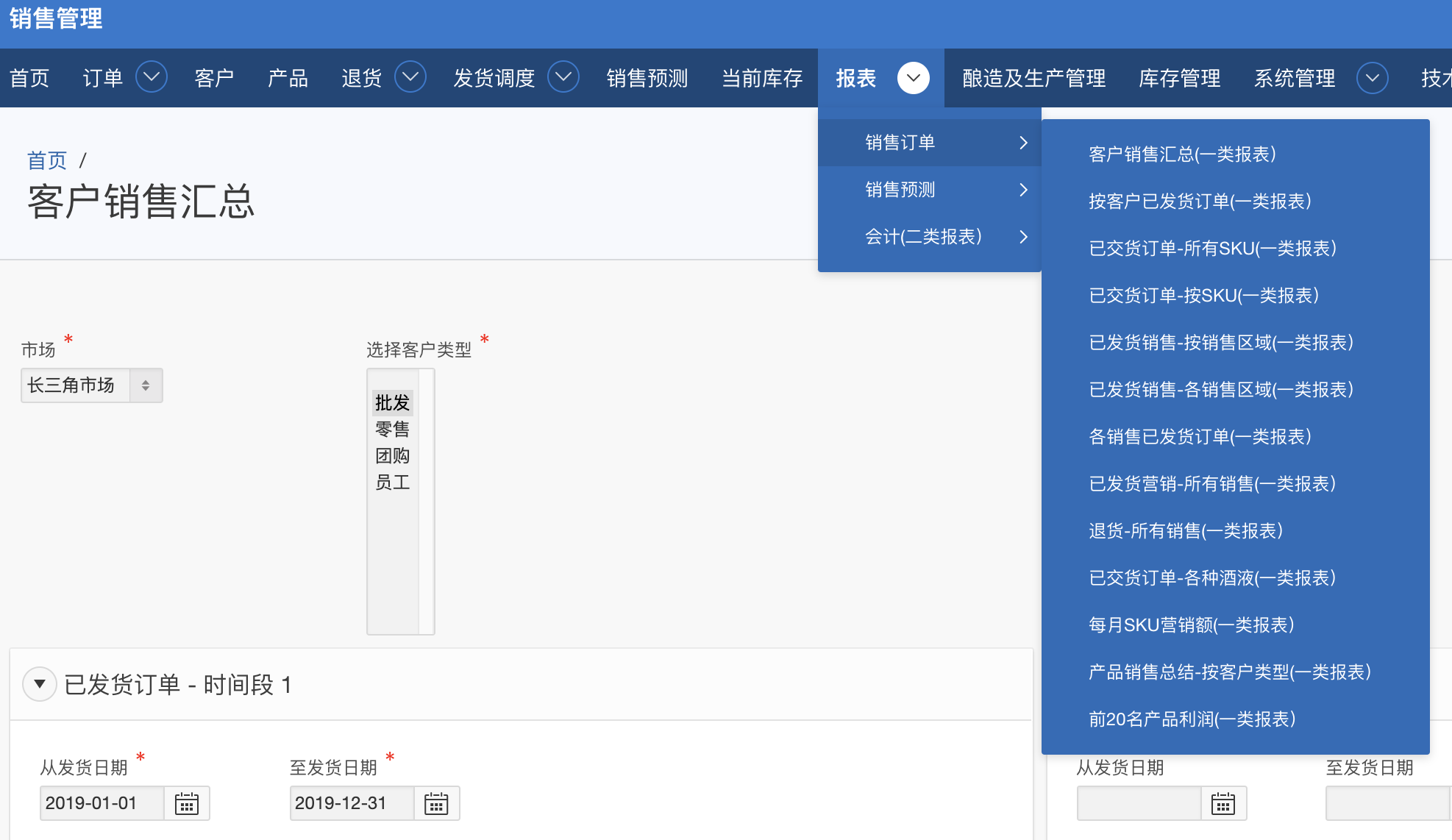The image size is (1452, 840).
Task: Expand the 退货 dropdown arrow
Action: click(x=410, y=77)
